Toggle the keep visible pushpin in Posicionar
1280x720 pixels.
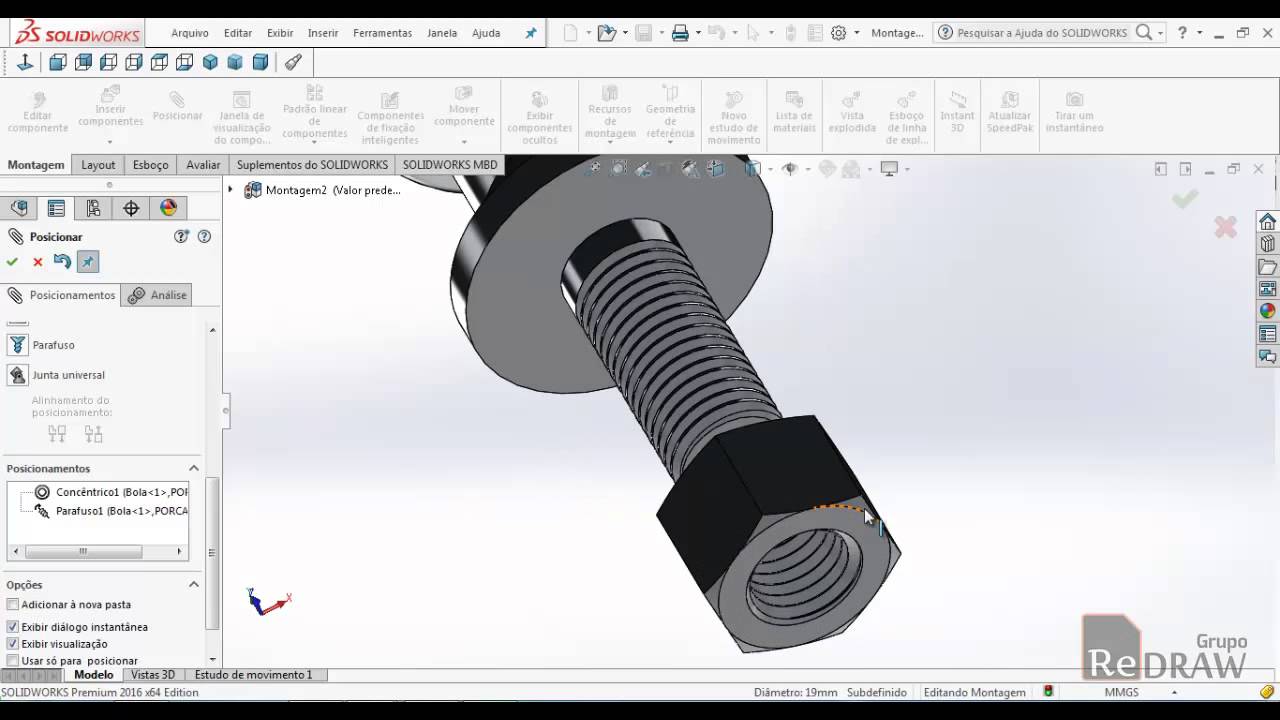tap(88, 262)
